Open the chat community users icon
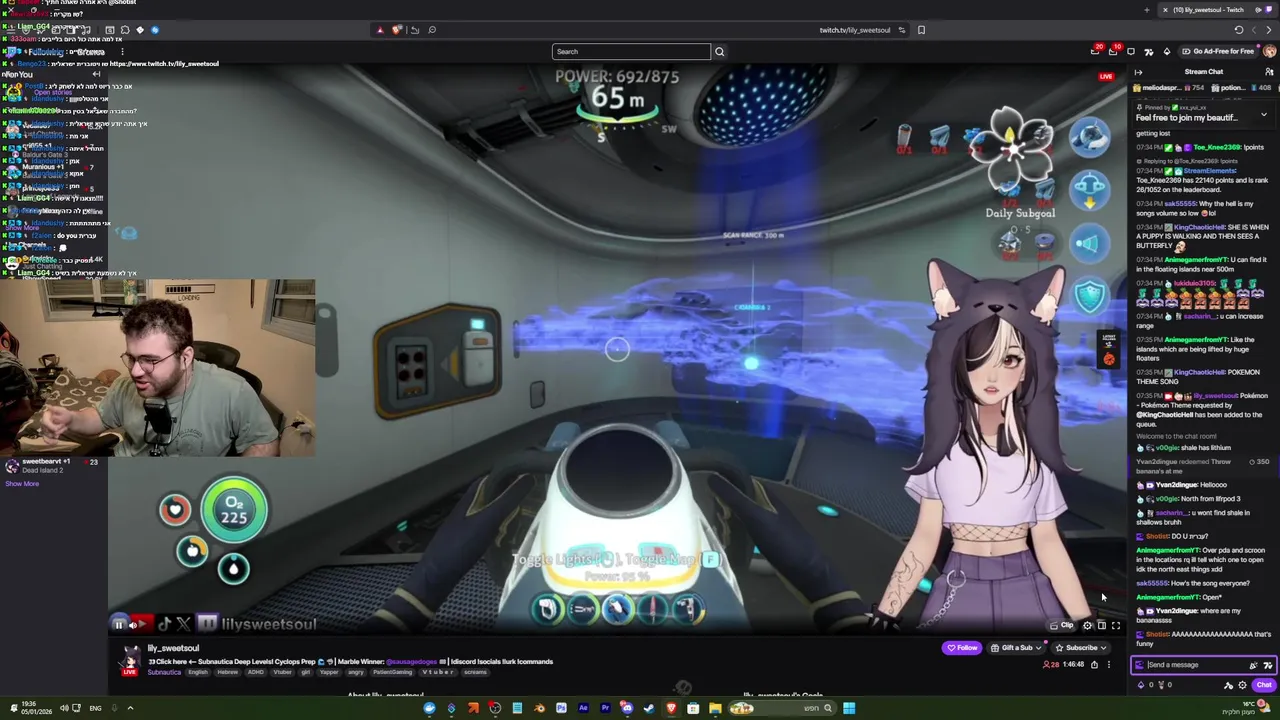Screen dimensions: 1280x720 (1270, 72)
